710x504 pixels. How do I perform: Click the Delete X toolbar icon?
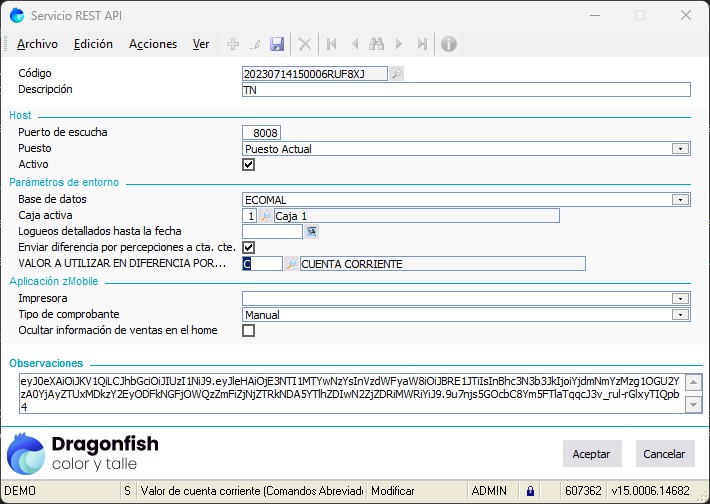[x=305, y=44]
